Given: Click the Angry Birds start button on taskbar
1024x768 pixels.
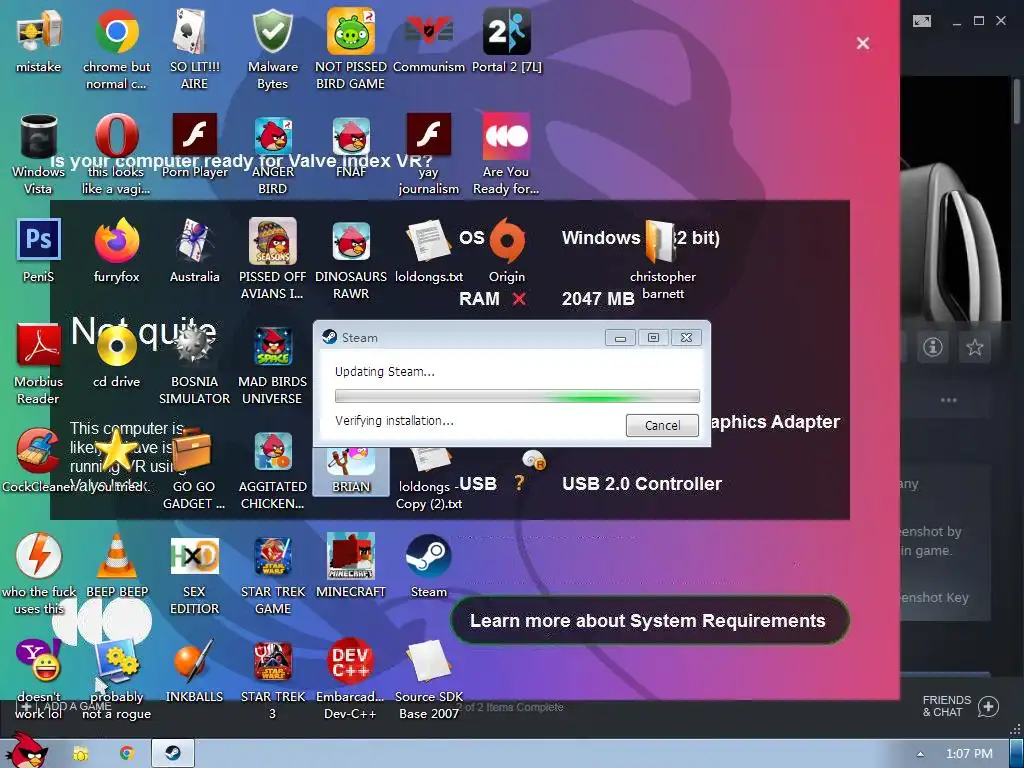Looking at the screenshot, I should coord(25,751).
